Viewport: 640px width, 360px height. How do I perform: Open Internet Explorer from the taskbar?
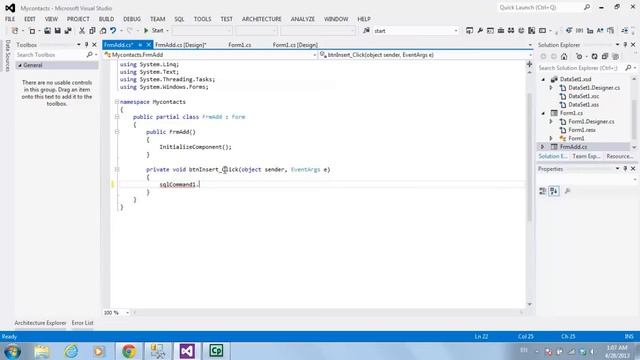pos(71,351)
